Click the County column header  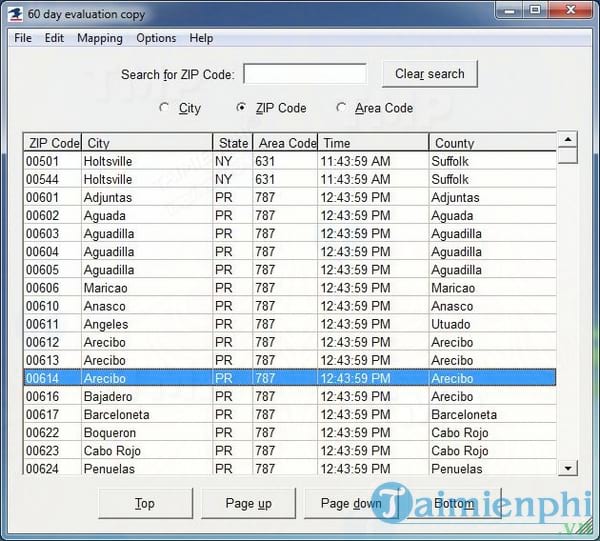(492, 143)
